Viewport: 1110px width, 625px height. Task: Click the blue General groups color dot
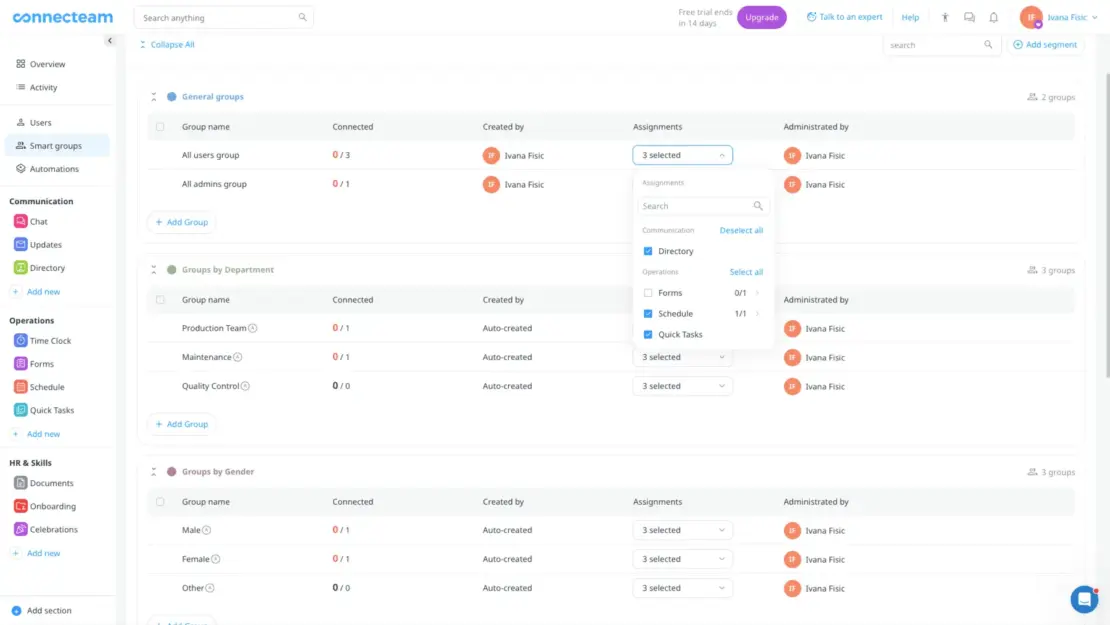(x=171, y=97)
